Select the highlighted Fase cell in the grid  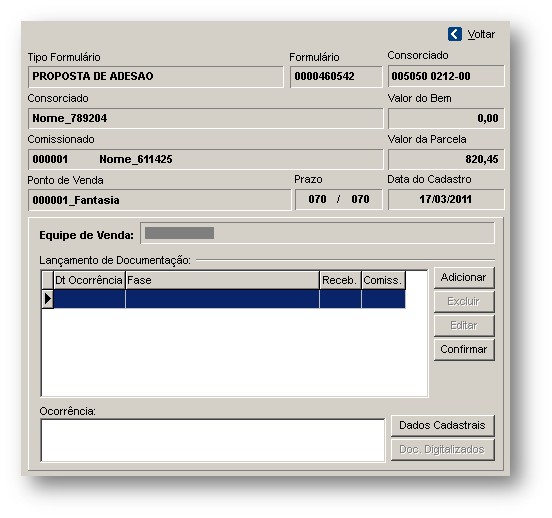pos(222,299)
